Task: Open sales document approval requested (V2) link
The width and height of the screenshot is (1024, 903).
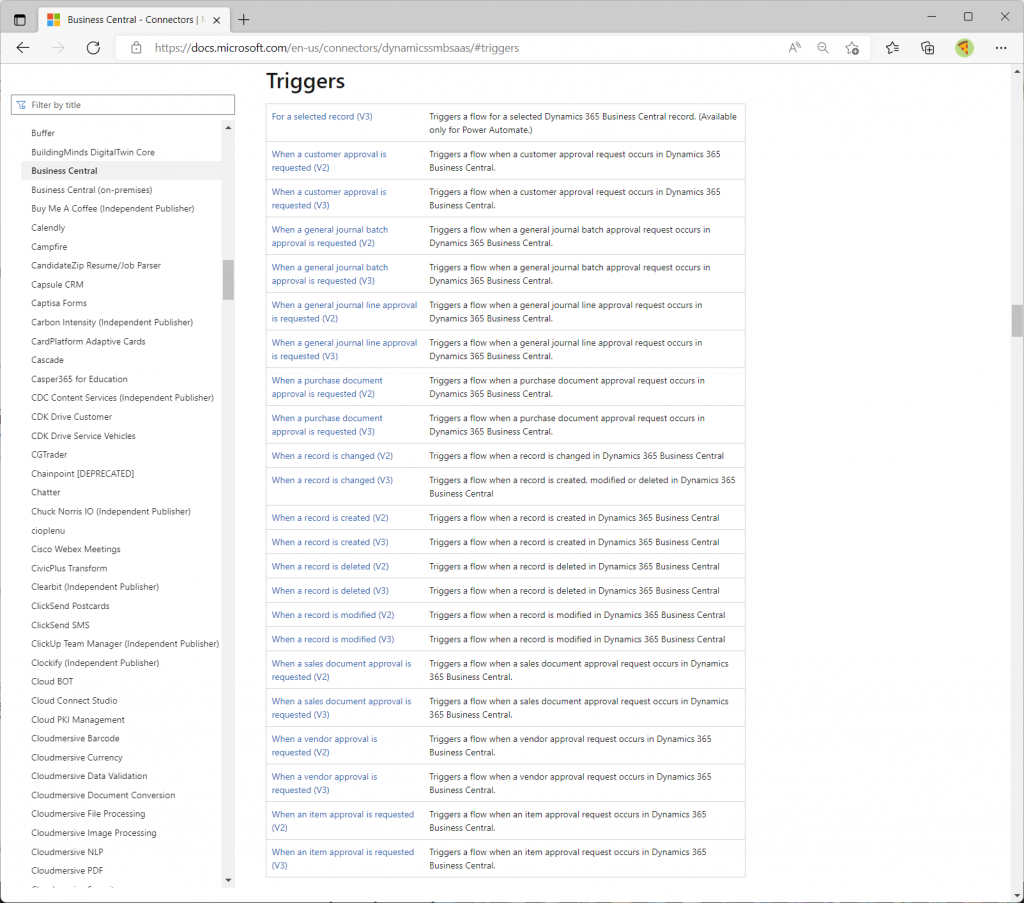Action: point(342,670)
